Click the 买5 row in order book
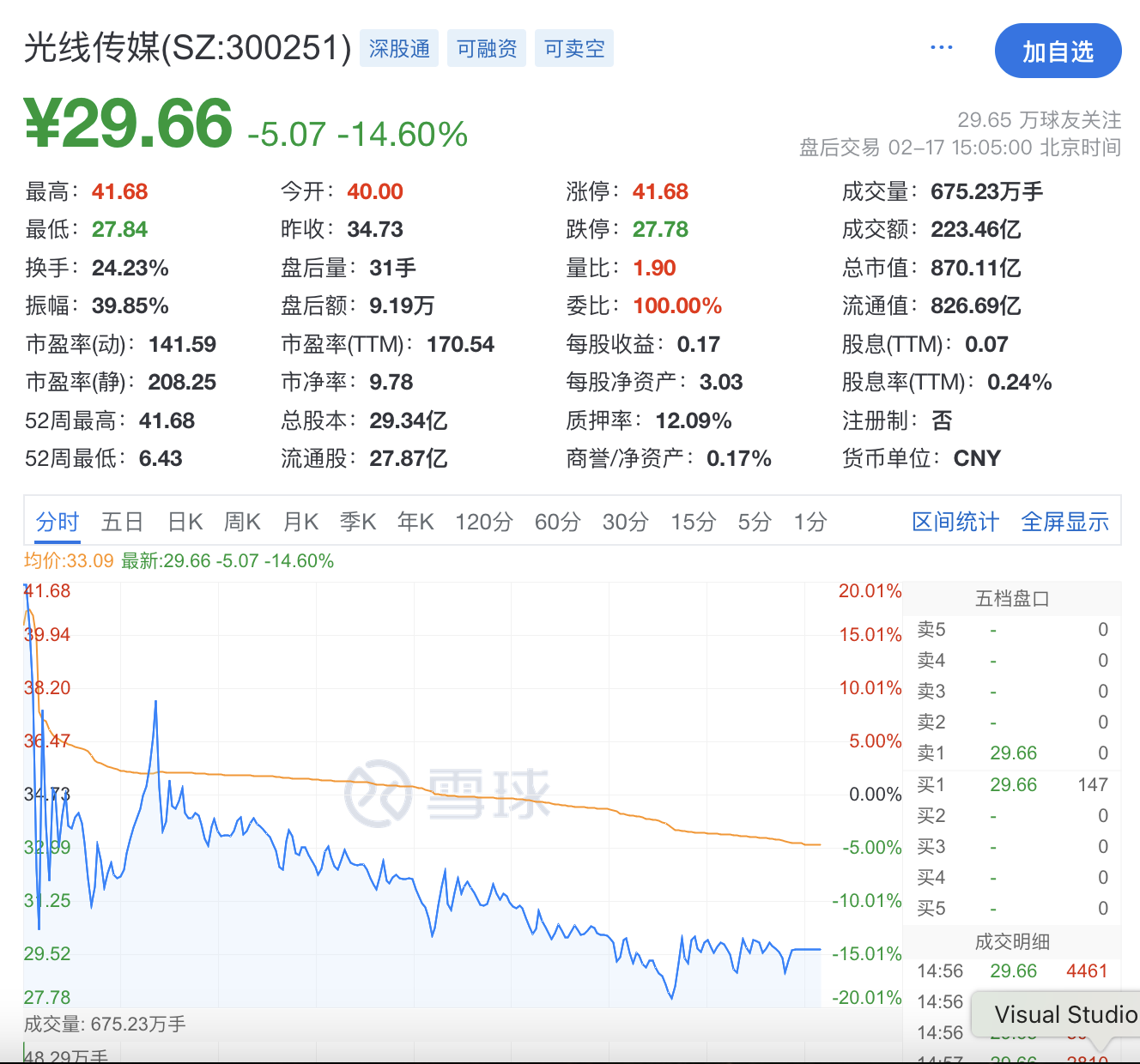The width and height of the screenshot is (1140, 1064). coord(1012,908)
